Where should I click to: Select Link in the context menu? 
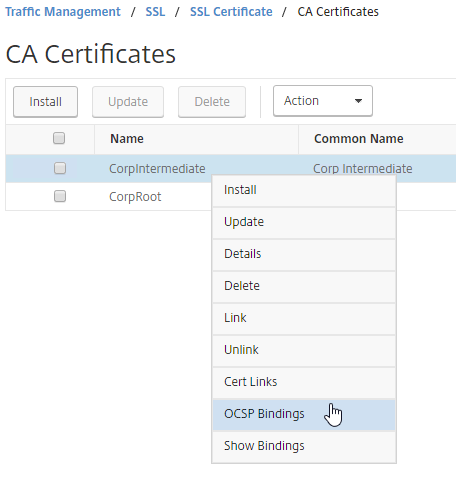(304, 318)
